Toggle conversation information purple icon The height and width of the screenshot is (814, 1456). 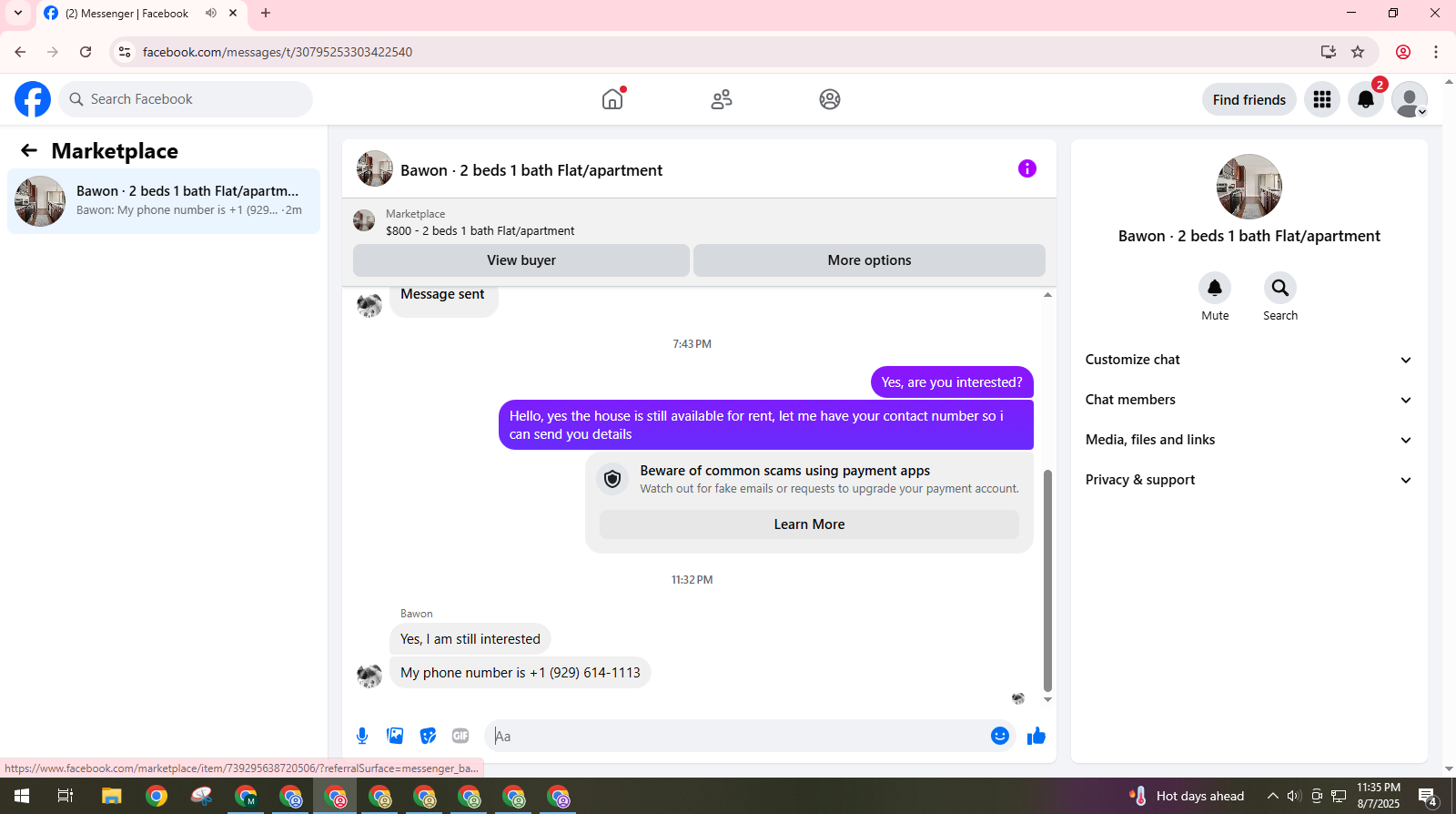[x=1027, y=168]
